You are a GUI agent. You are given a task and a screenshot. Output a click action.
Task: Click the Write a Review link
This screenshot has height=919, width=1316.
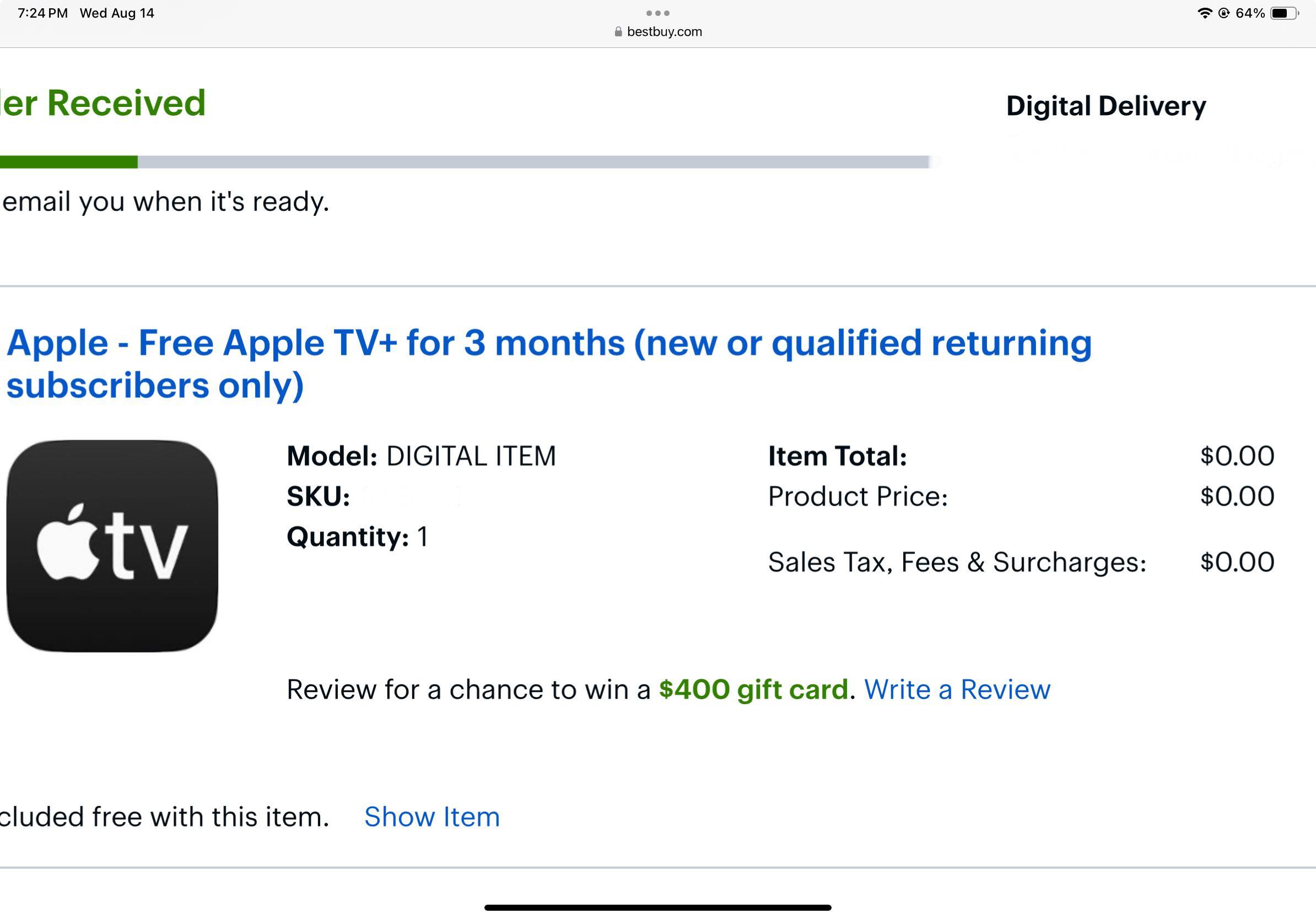point(957,689)
